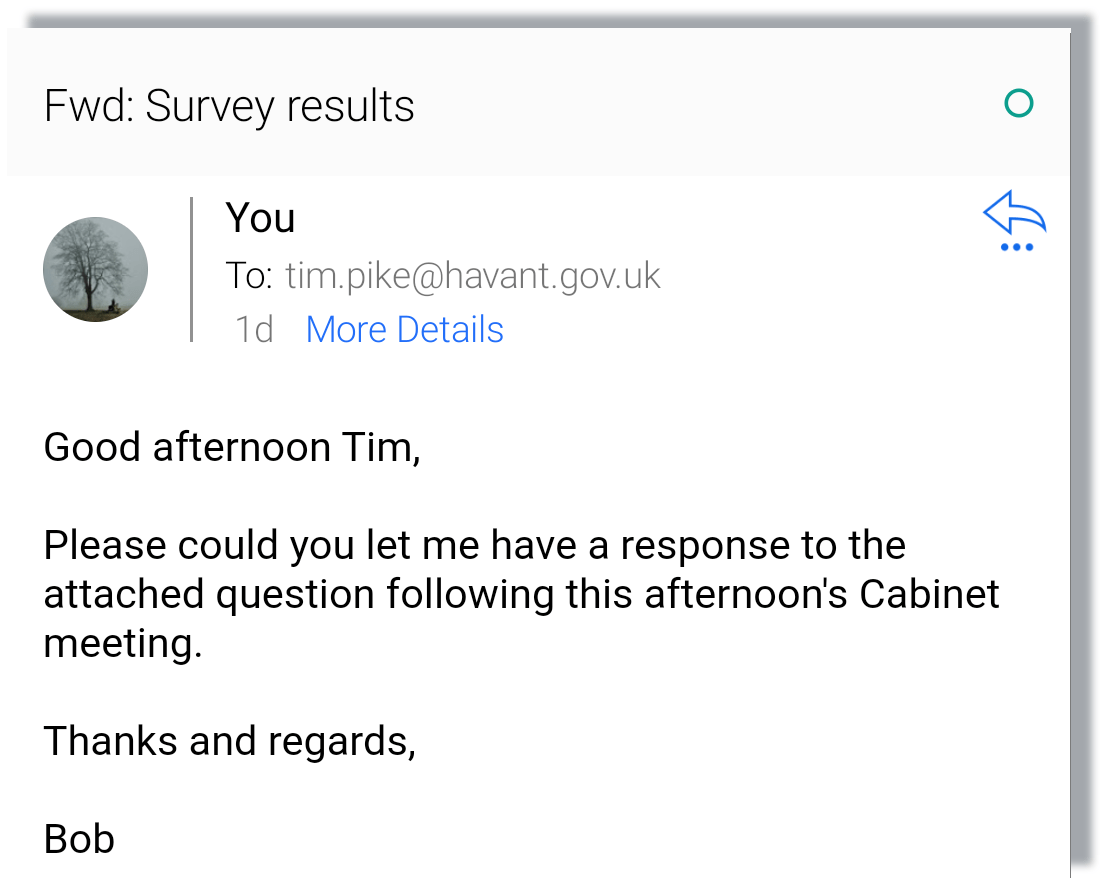Click the sender's tree avatar picture
This screenshot has height=885, width=1100.
tap(95, 269)
